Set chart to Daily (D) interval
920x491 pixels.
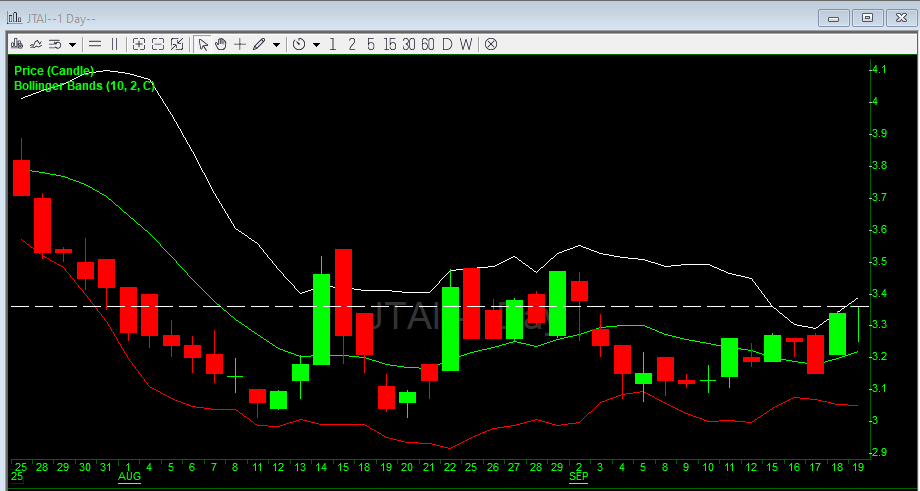447,44
